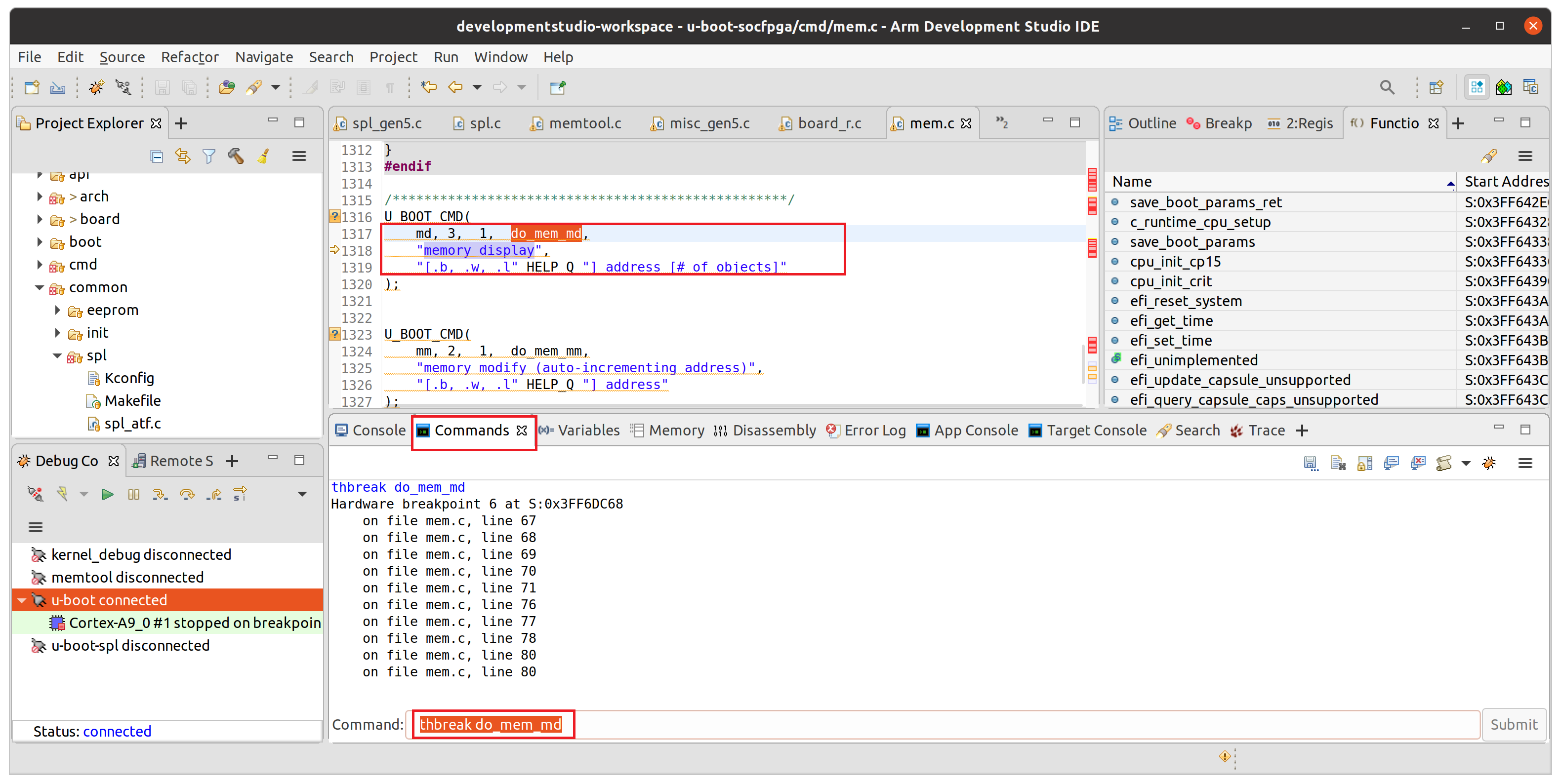Click in the Command input field
Image resolution: width=1561 pixels, height=784 pixels.
[x=943, y=725]
